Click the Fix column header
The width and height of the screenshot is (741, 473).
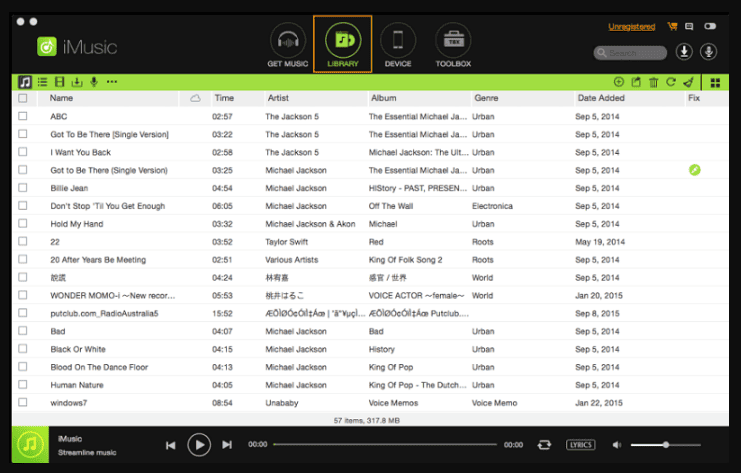tap(694, 98)
